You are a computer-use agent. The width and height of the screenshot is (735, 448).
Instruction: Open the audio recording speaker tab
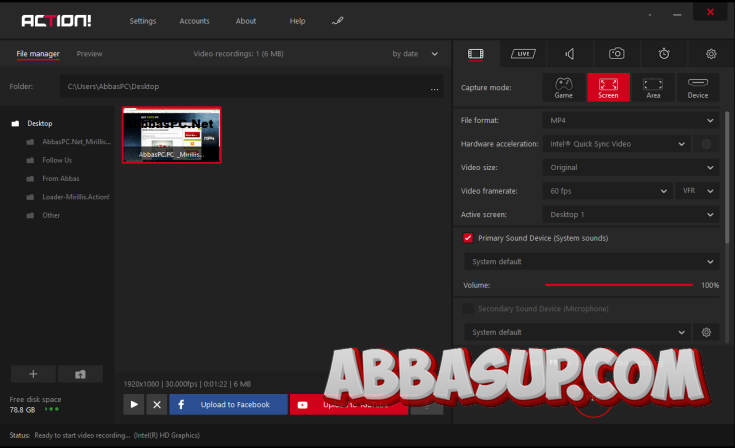coord(570,54)
